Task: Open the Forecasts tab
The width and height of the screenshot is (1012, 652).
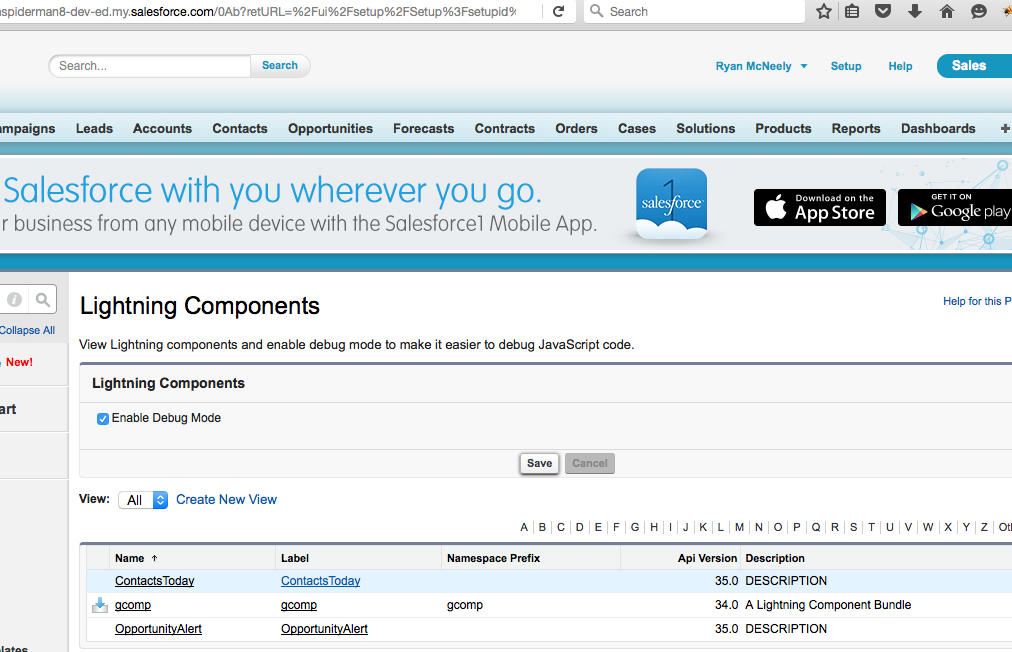Action: click(x=423, y=128)
